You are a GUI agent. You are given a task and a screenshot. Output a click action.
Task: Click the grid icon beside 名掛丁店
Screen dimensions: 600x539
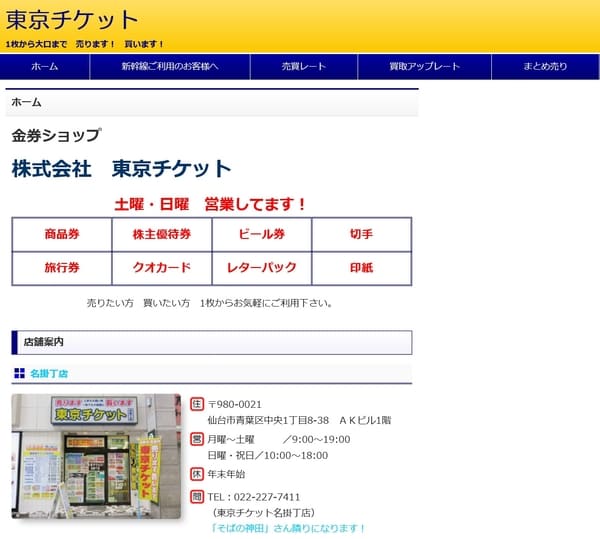point(19,373)
